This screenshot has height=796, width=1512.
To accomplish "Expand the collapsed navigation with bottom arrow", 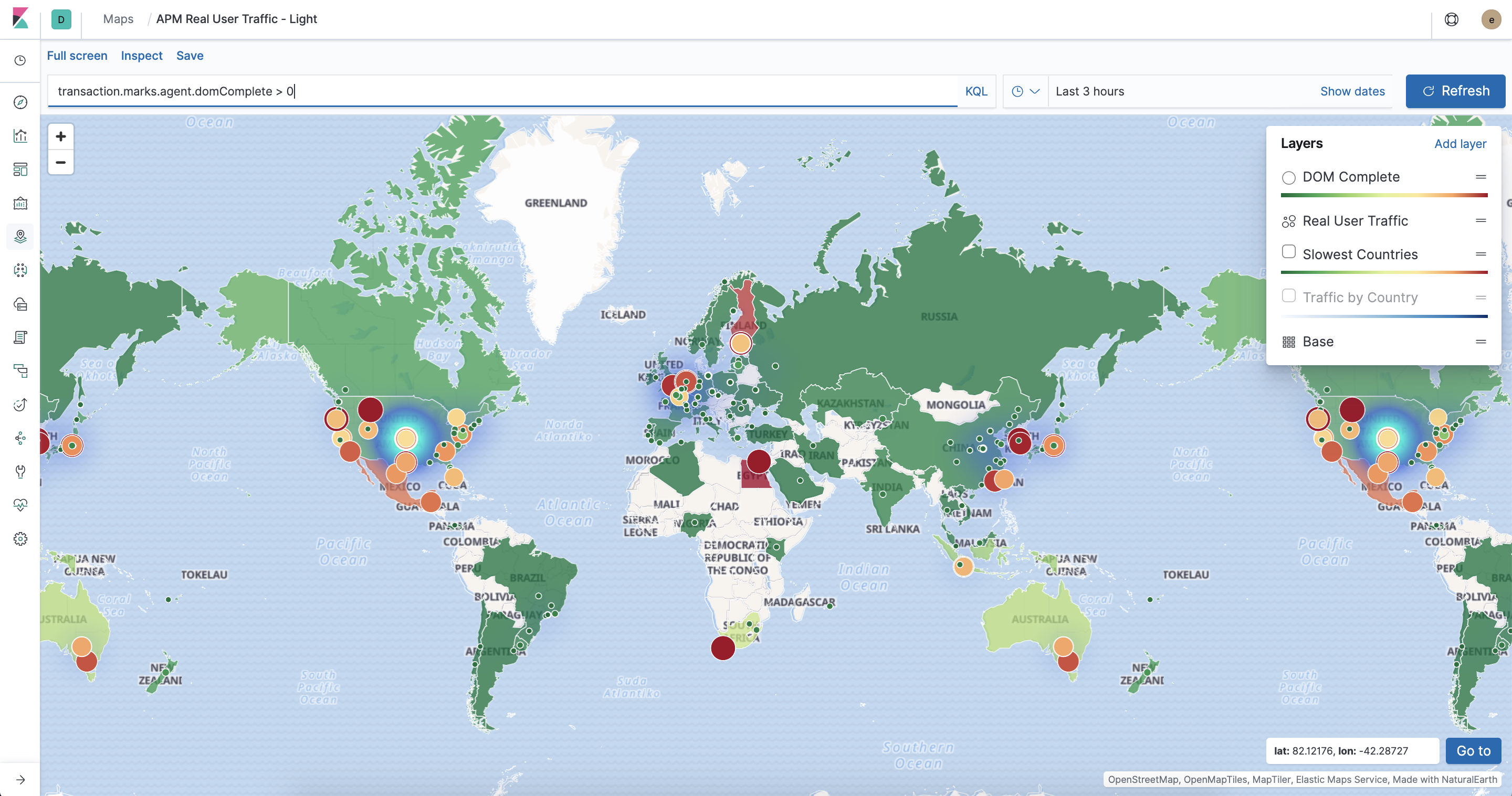I will click(20, 780).
